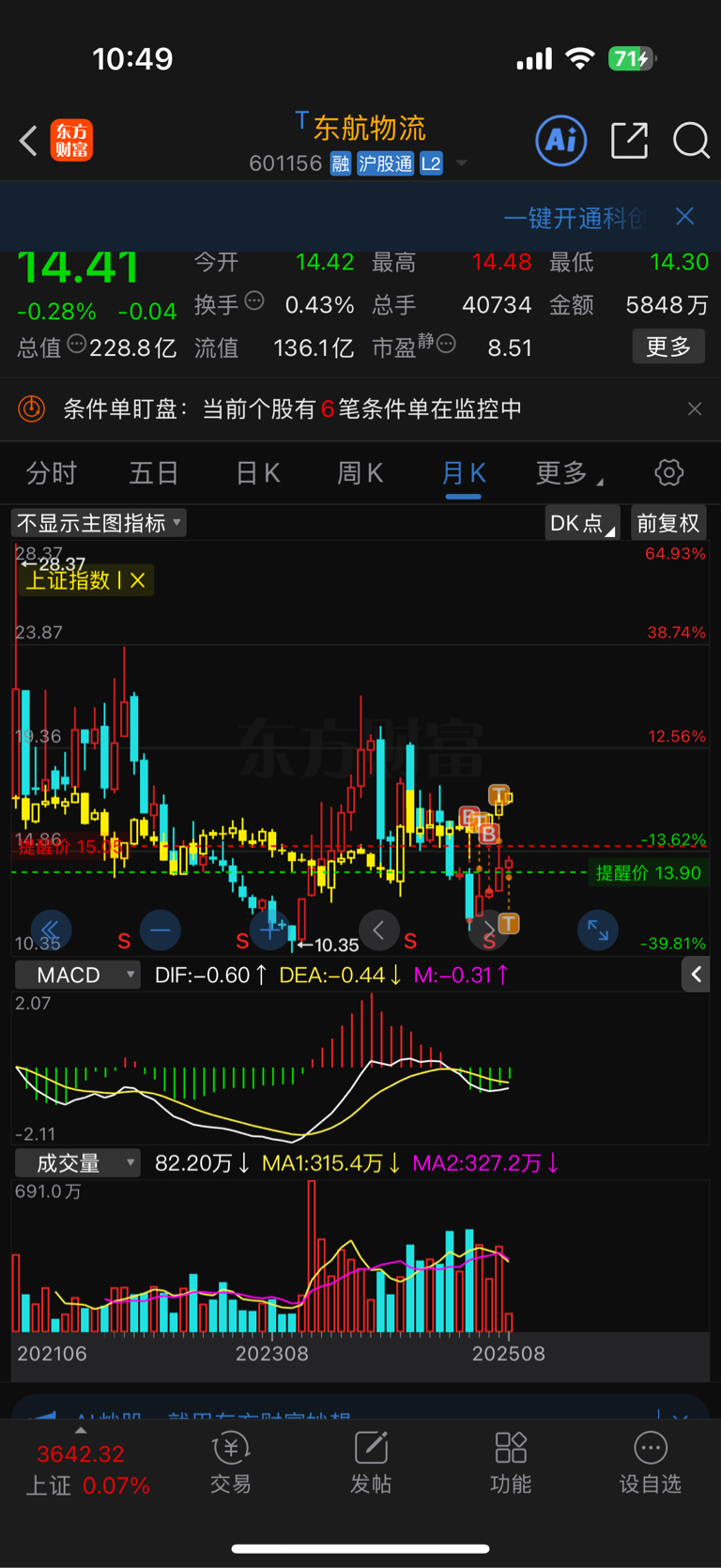Screen dimensions: 721x1568
Task: Tap the MA1:315.4万 value
Action: [x=331, y=1163]
